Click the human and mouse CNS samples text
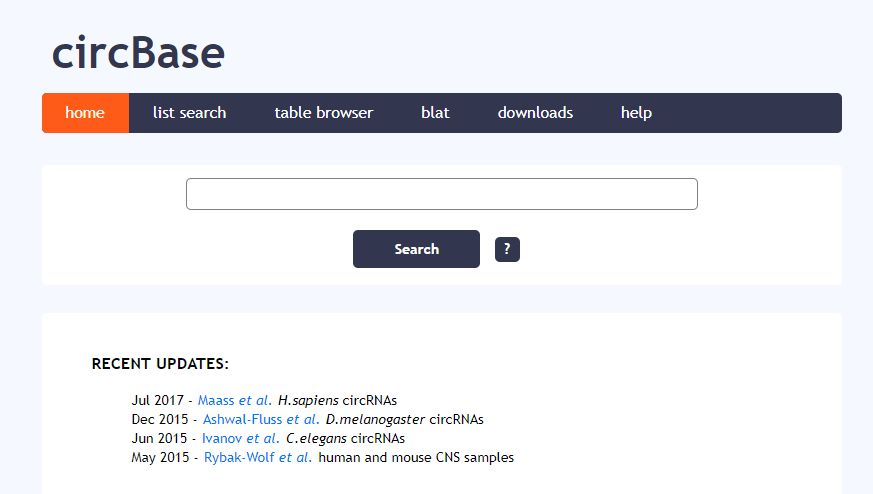The height and width of the screenshot is (494, 873). pyautogui.click(x=416, y=457)
